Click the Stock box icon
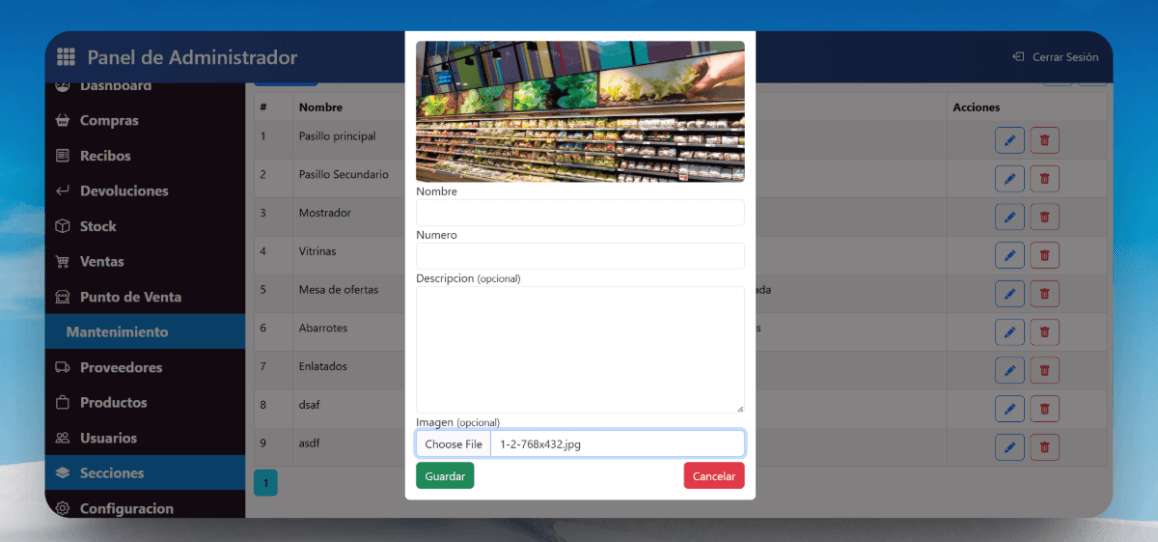 [x=62, y=227]
